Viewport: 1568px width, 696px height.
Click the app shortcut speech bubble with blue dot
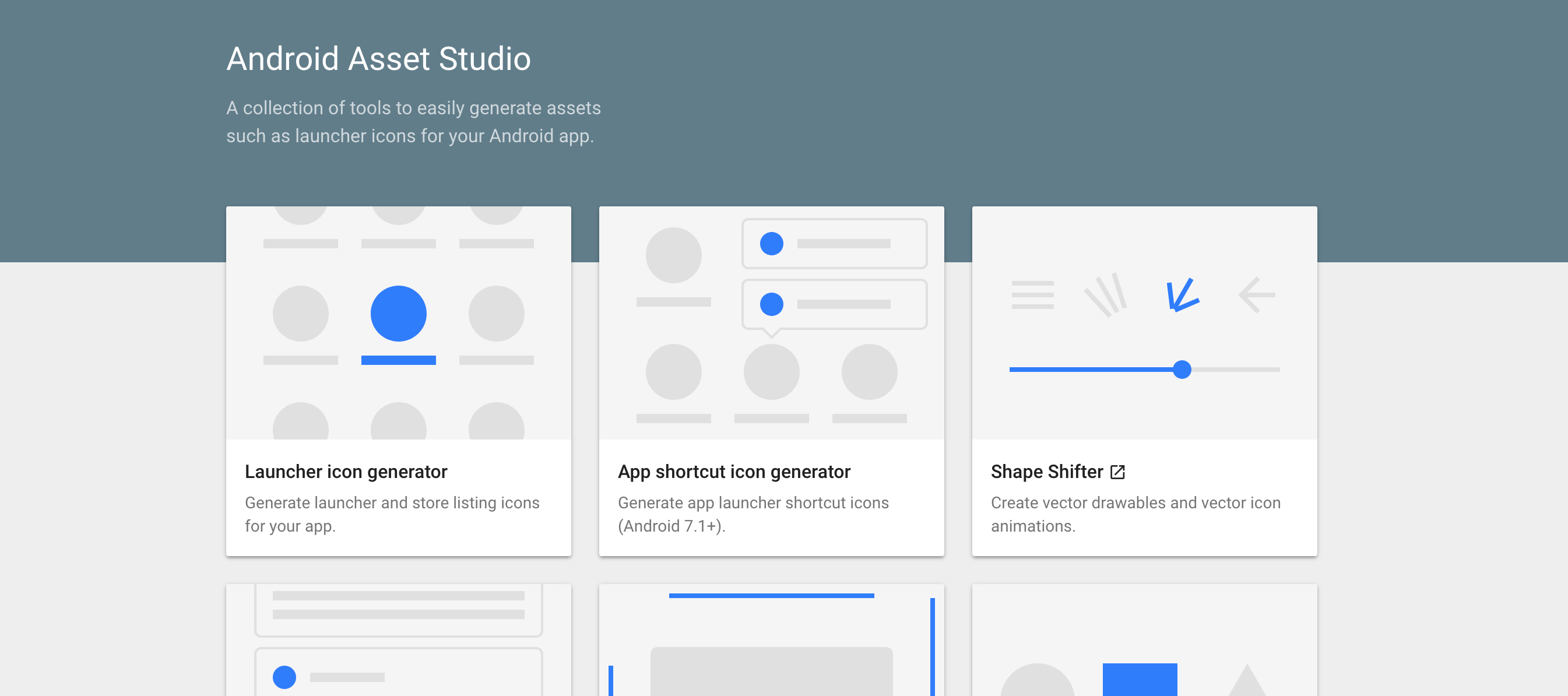coord(834,304)
